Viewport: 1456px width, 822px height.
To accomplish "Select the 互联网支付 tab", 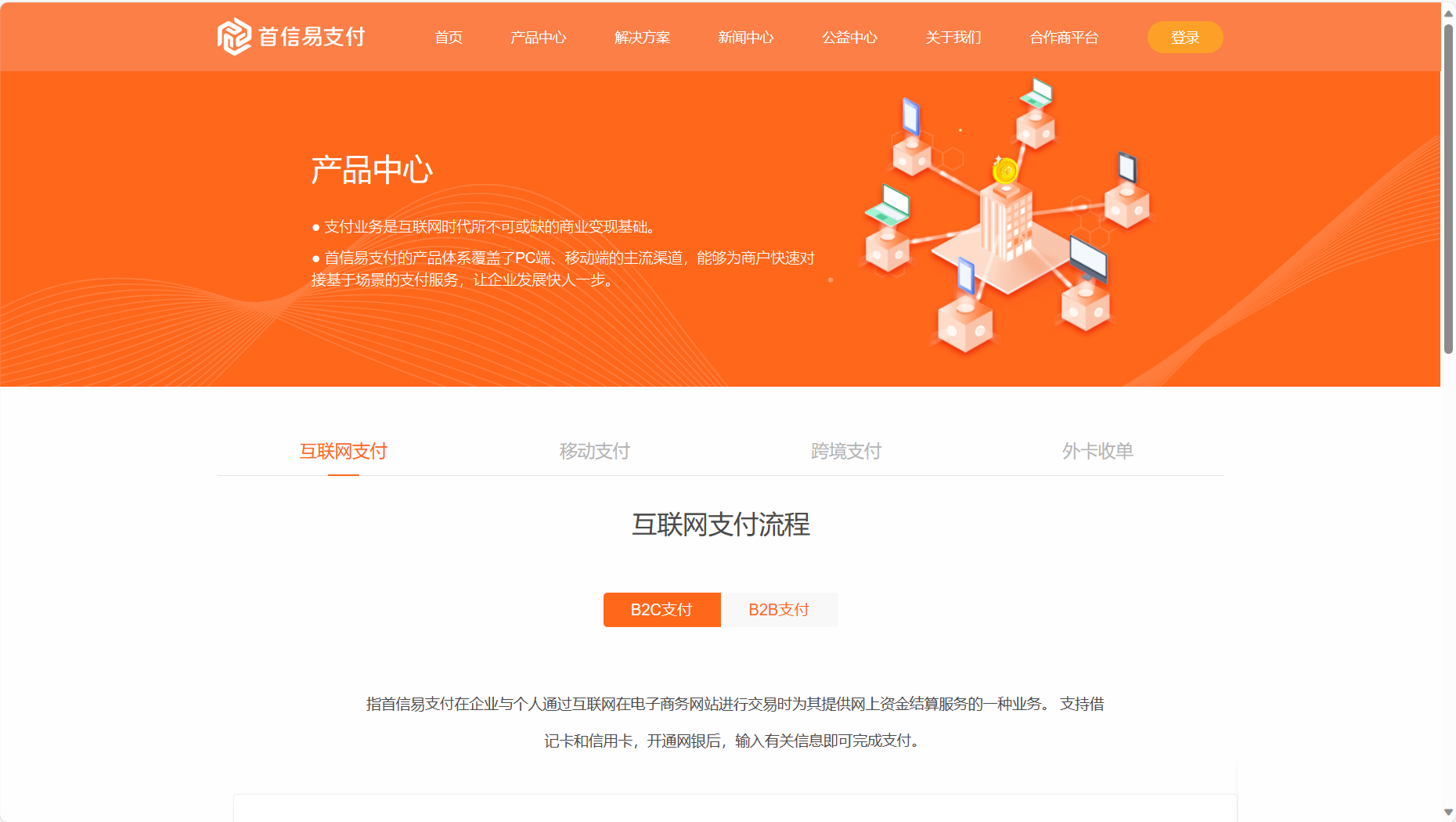I will 344,451.
